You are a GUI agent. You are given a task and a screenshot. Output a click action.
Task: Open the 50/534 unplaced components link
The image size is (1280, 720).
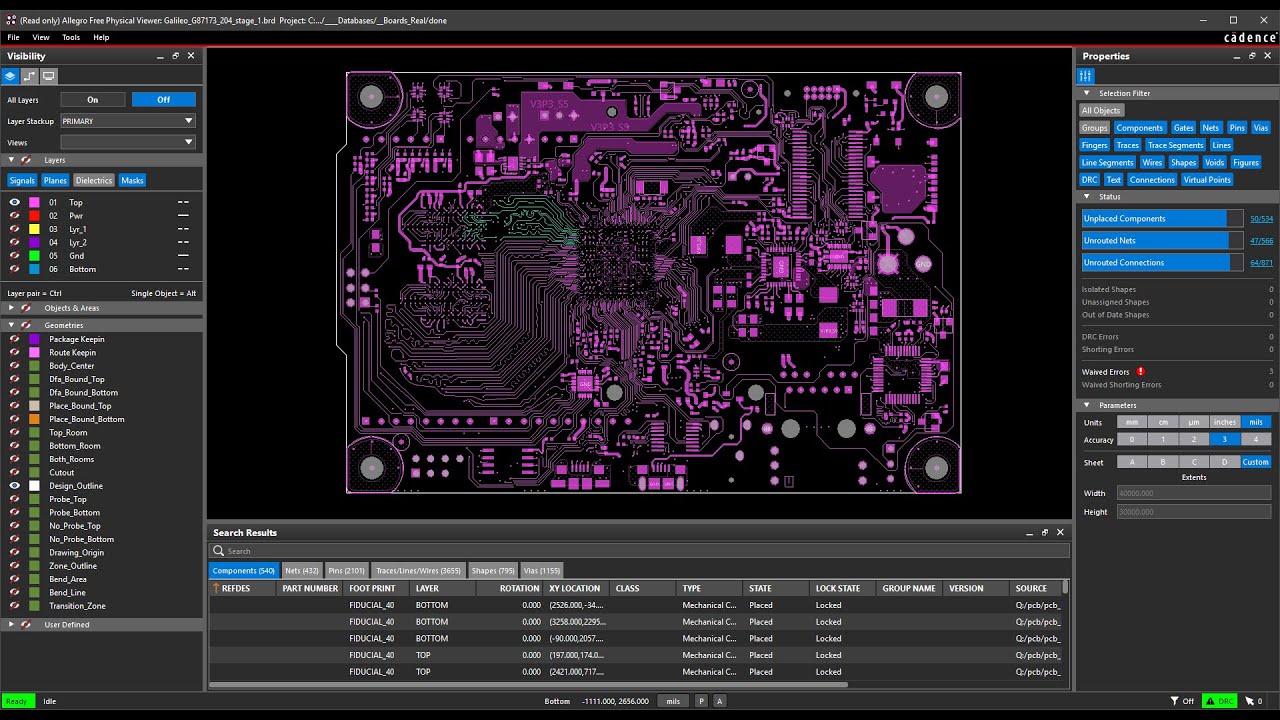[1261, 219]
